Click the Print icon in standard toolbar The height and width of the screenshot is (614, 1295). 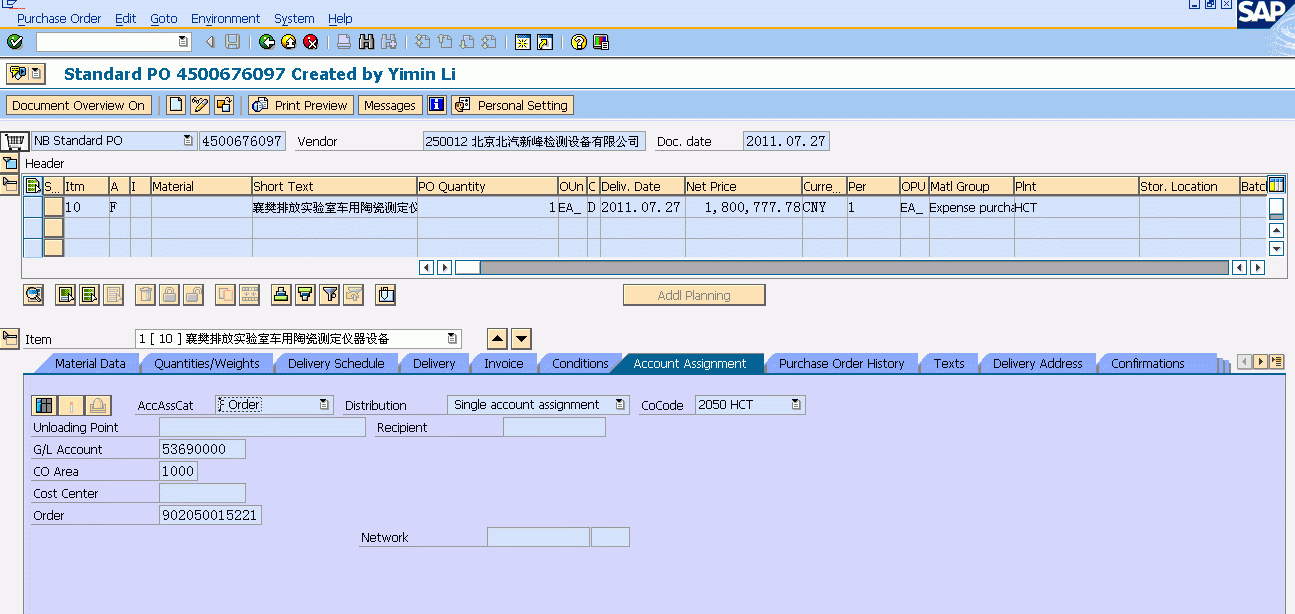coord(344,42)
